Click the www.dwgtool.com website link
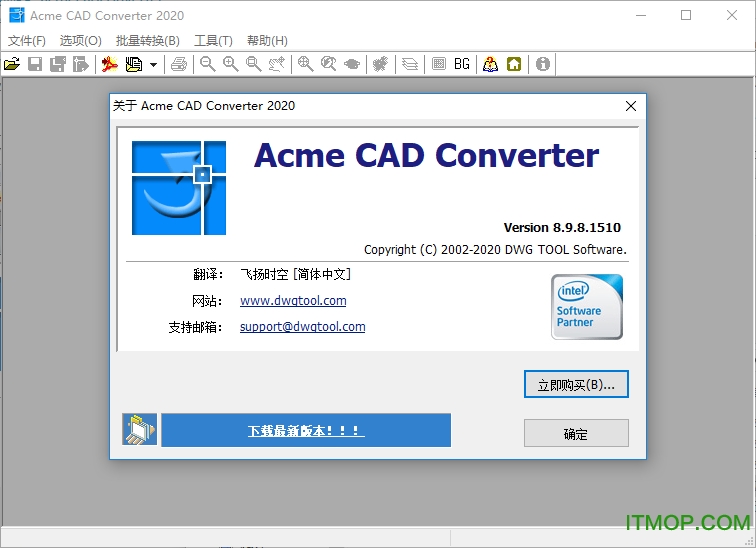This screenshot has height=548, width=756. pyautogui.click(x=293, y=301)
